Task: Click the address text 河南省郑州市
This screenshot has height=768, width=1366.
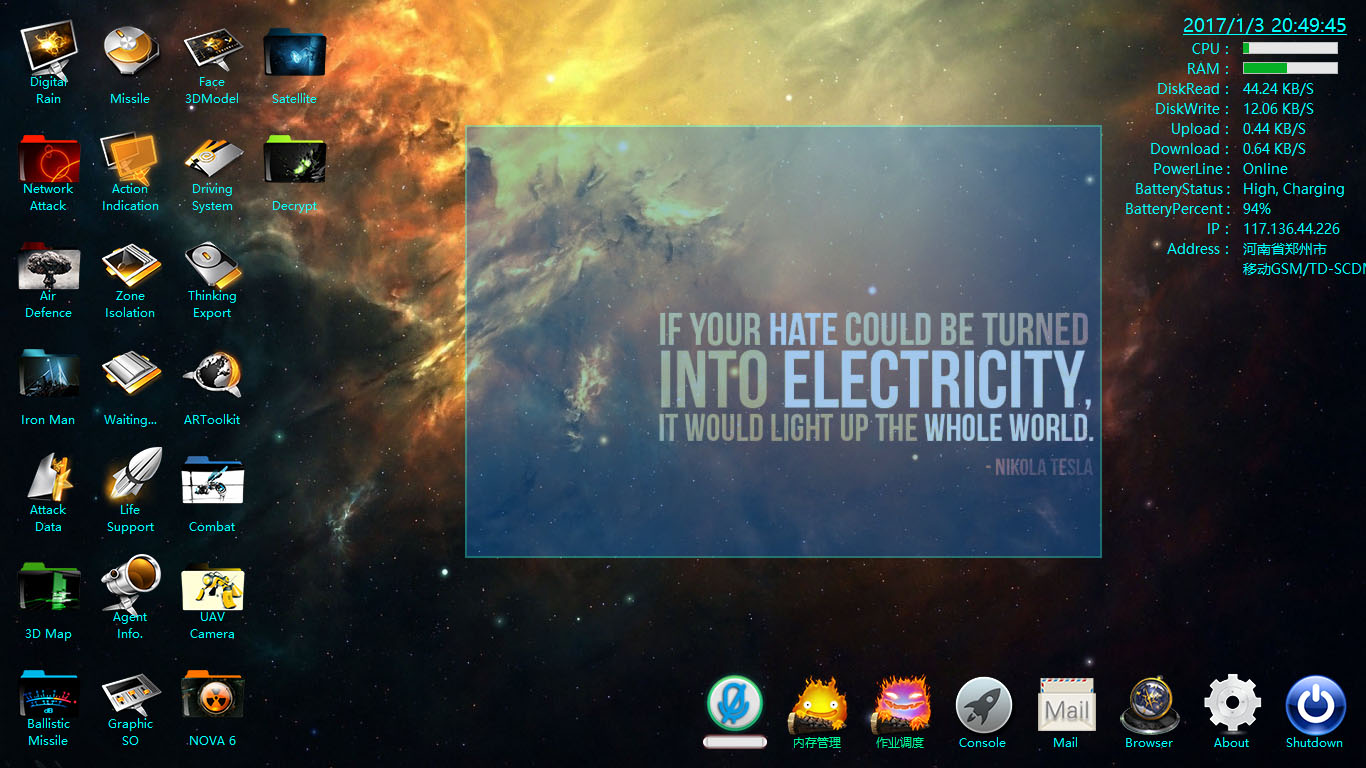Action: click(1285, 249)
